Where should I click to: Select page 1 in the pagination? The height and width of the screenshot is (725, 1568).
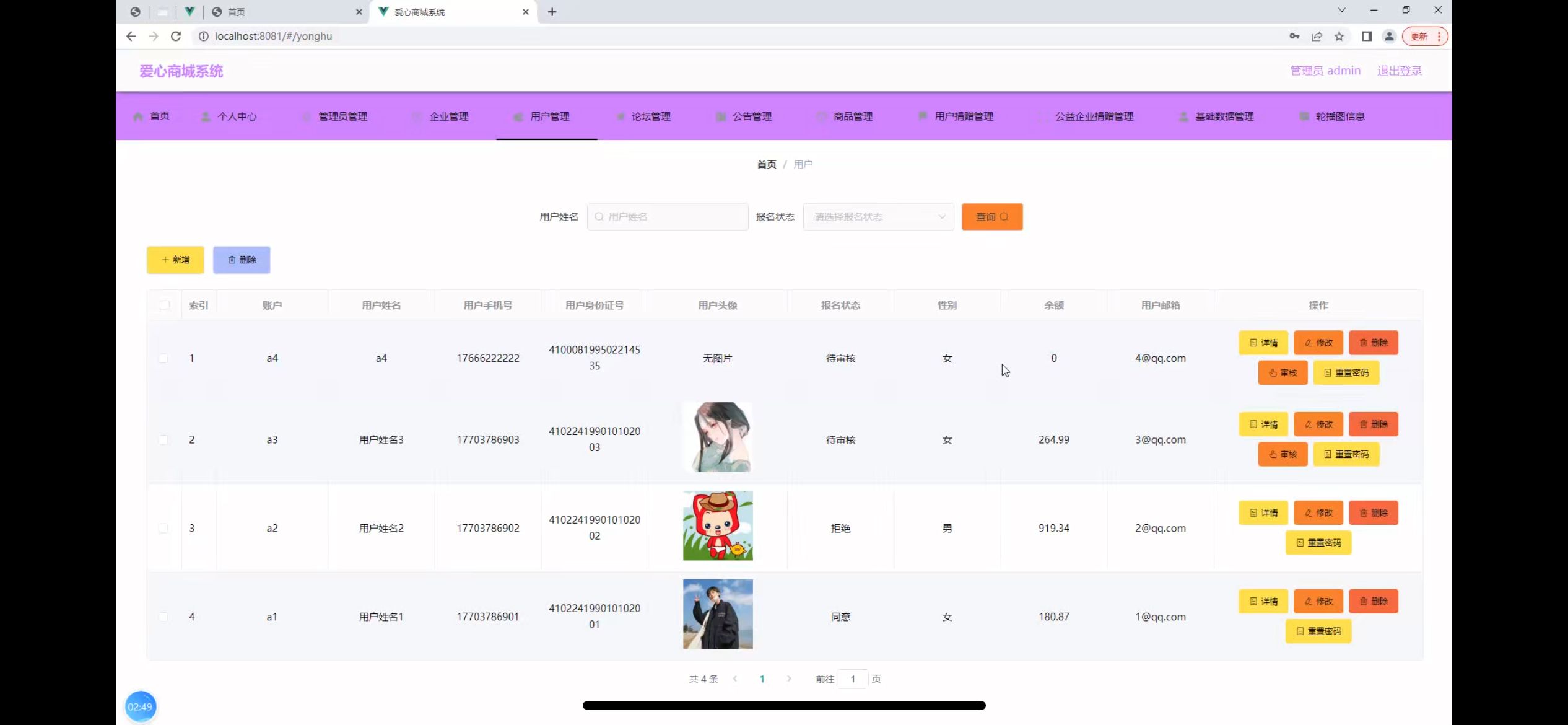(762, 679)
